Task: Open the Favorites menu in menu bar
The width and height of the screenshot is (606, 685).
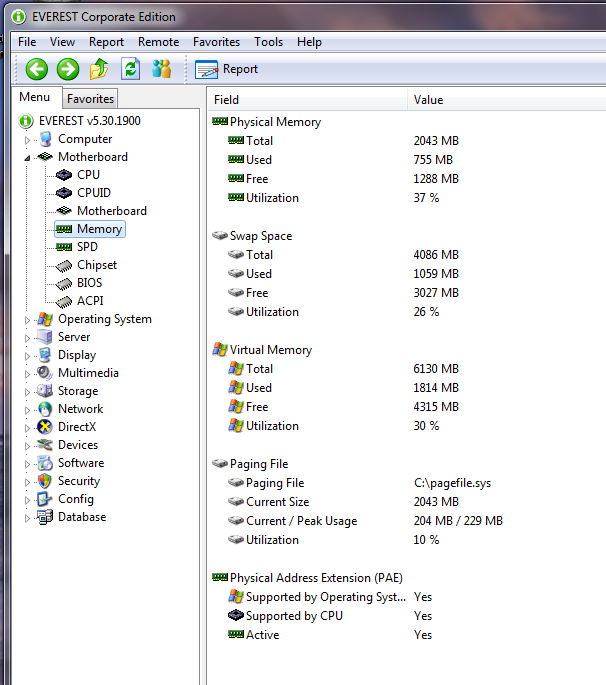Action: click(216, 42)
